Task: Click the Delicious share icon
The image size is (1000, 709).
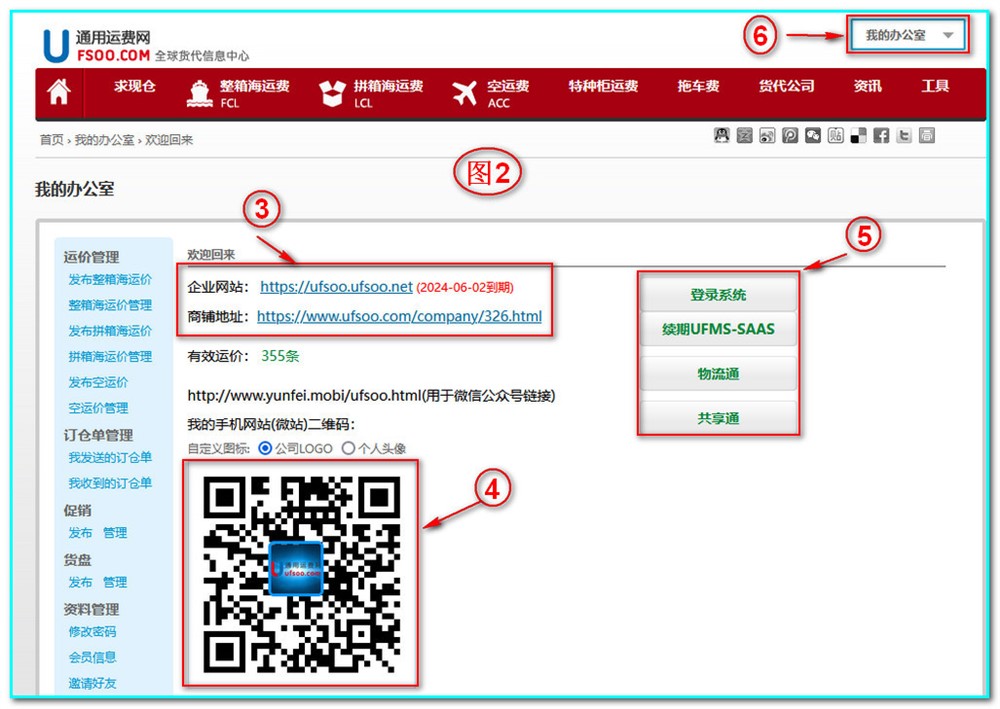Action: [x=858, y=136]
